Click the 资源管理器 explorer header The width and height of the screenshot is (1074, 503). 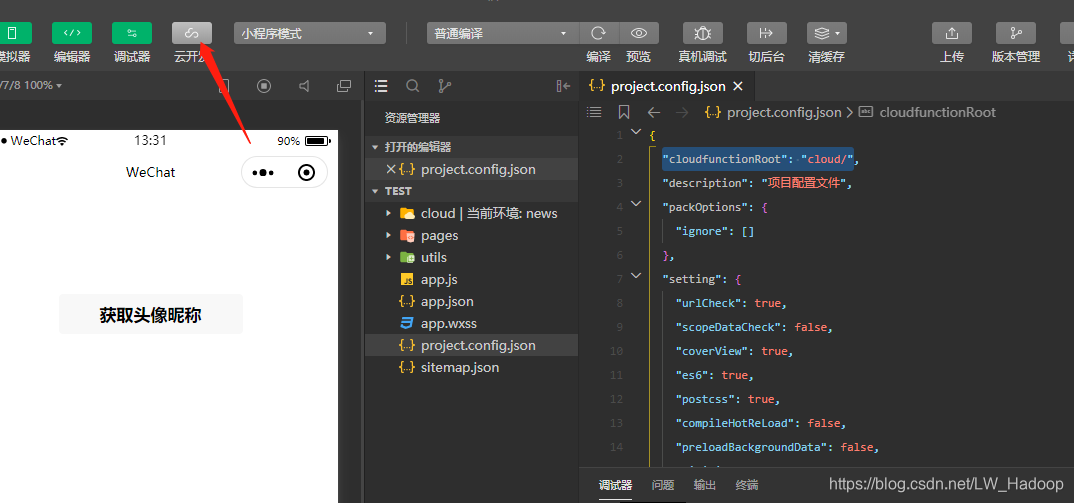pyautogui.click(x=412, y=118)
